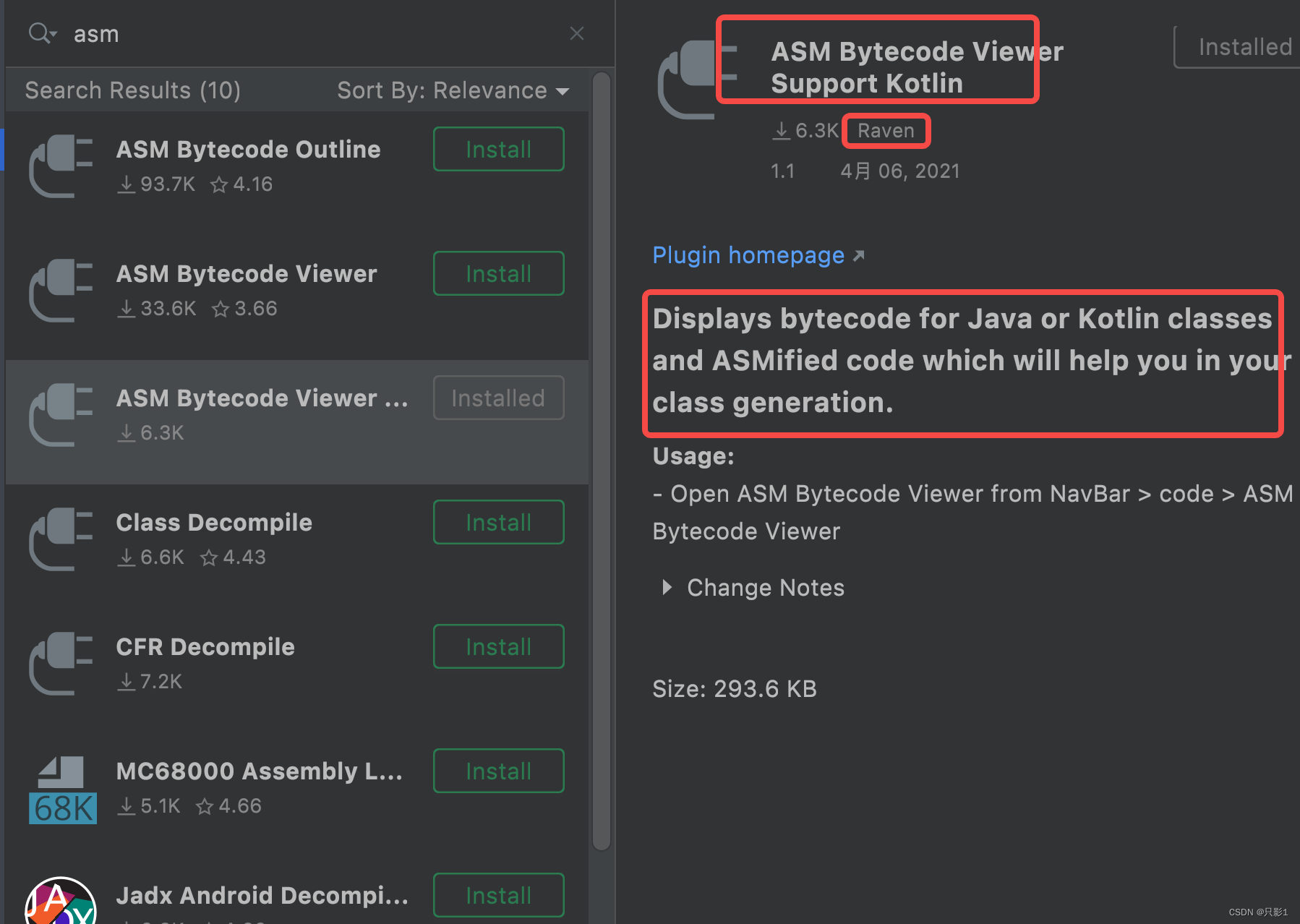
Task: Click the Class Decompile plugin icon
Action: [61, 539]
